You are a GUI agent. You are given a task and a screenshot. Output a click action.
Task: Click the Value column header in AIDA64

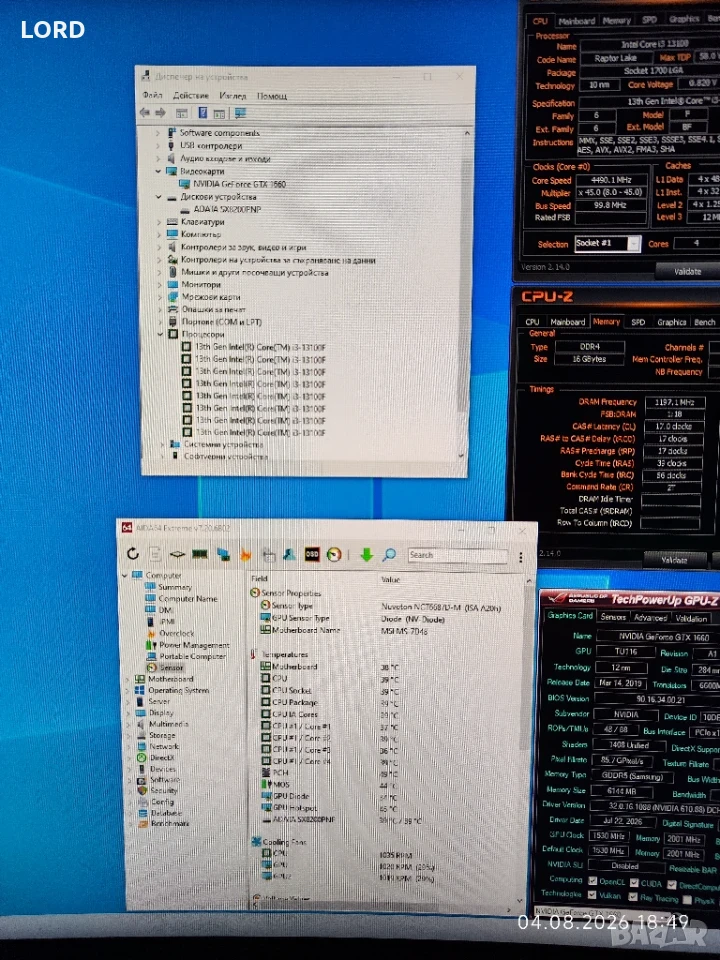tap(390, 579)
